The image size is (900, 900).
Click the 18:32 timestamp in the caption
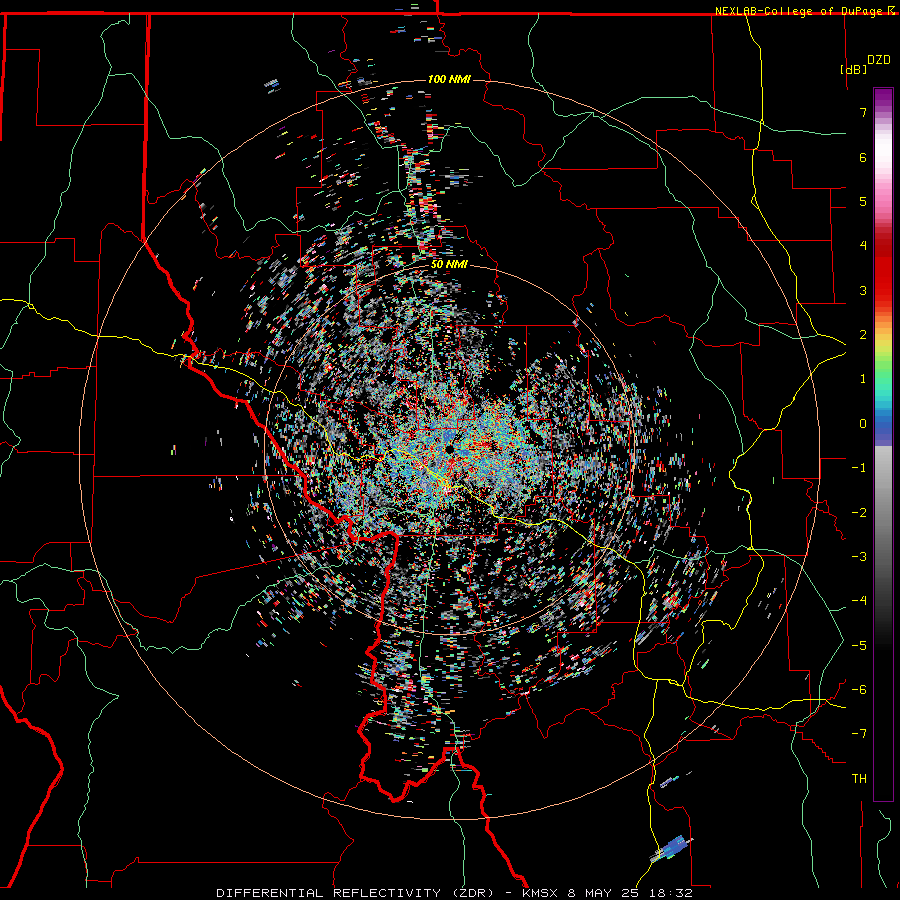click(670, 893)
